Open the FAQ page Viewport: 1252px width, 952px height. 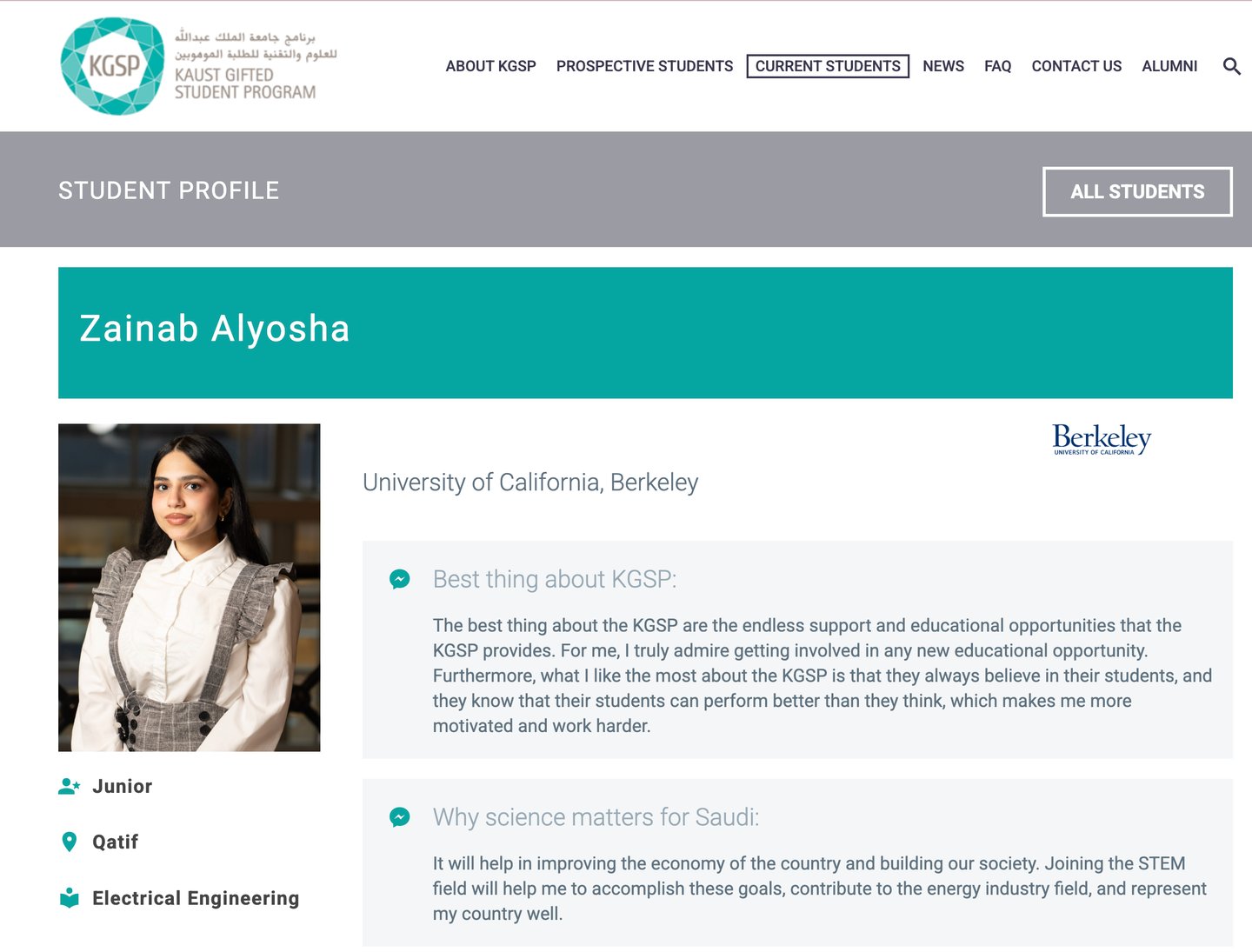[x=997, y=66]
